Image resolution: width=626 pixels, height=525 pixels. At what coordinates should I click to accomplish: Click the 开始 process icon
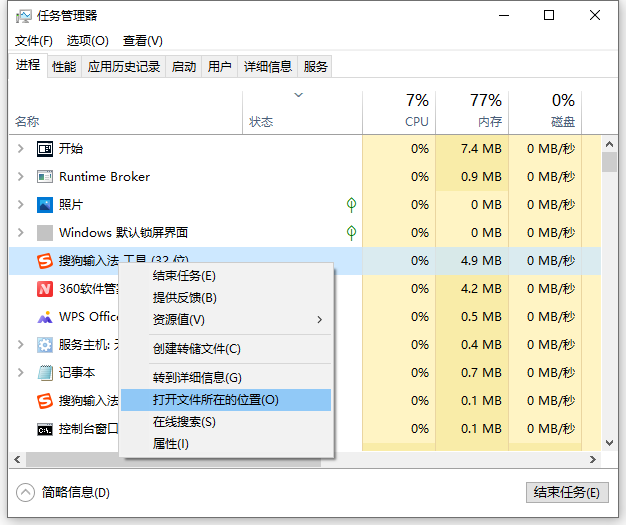44,149
